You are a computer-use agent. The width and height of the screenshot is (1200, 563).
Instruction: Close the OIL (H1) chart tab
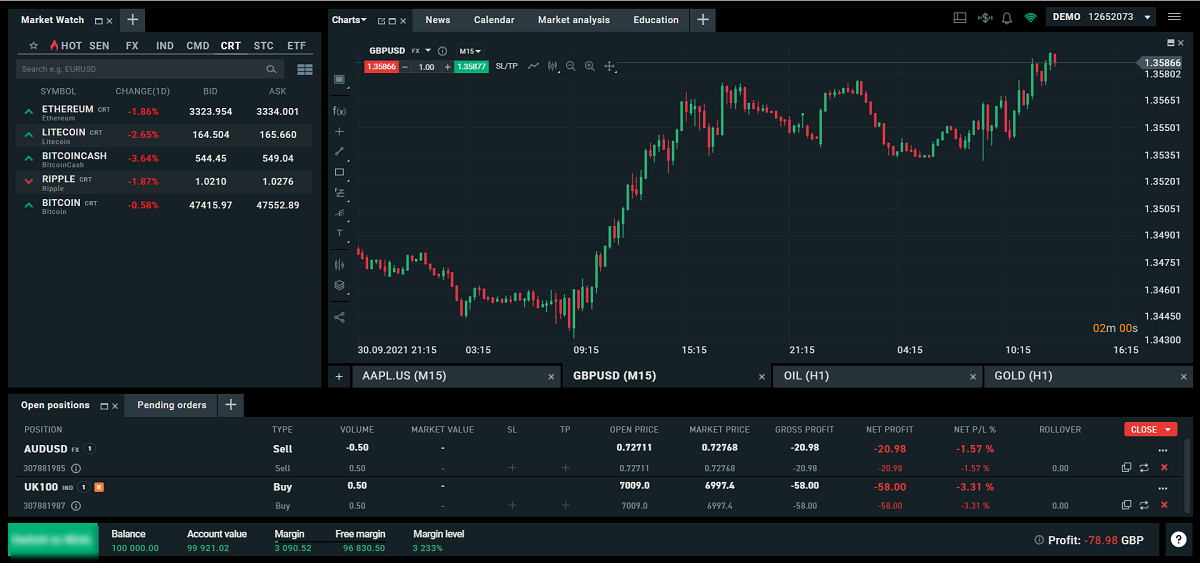pos(974,377)
